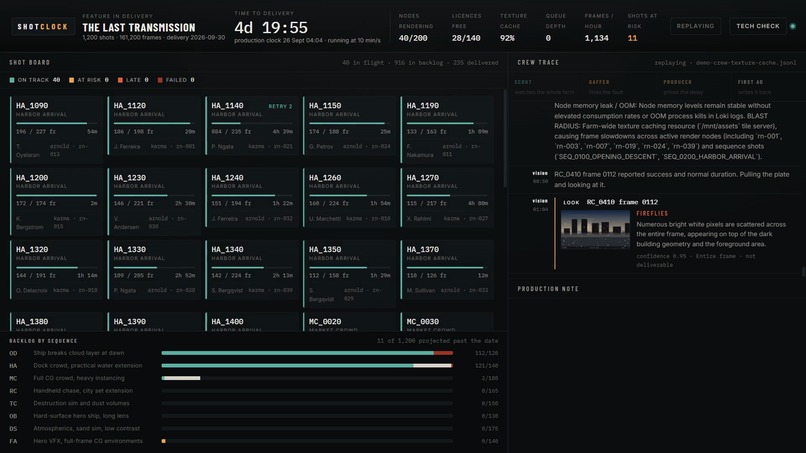Open shot card HA_1330
Image resolution: width=806 pixels, height=453 pixels.
154,270
